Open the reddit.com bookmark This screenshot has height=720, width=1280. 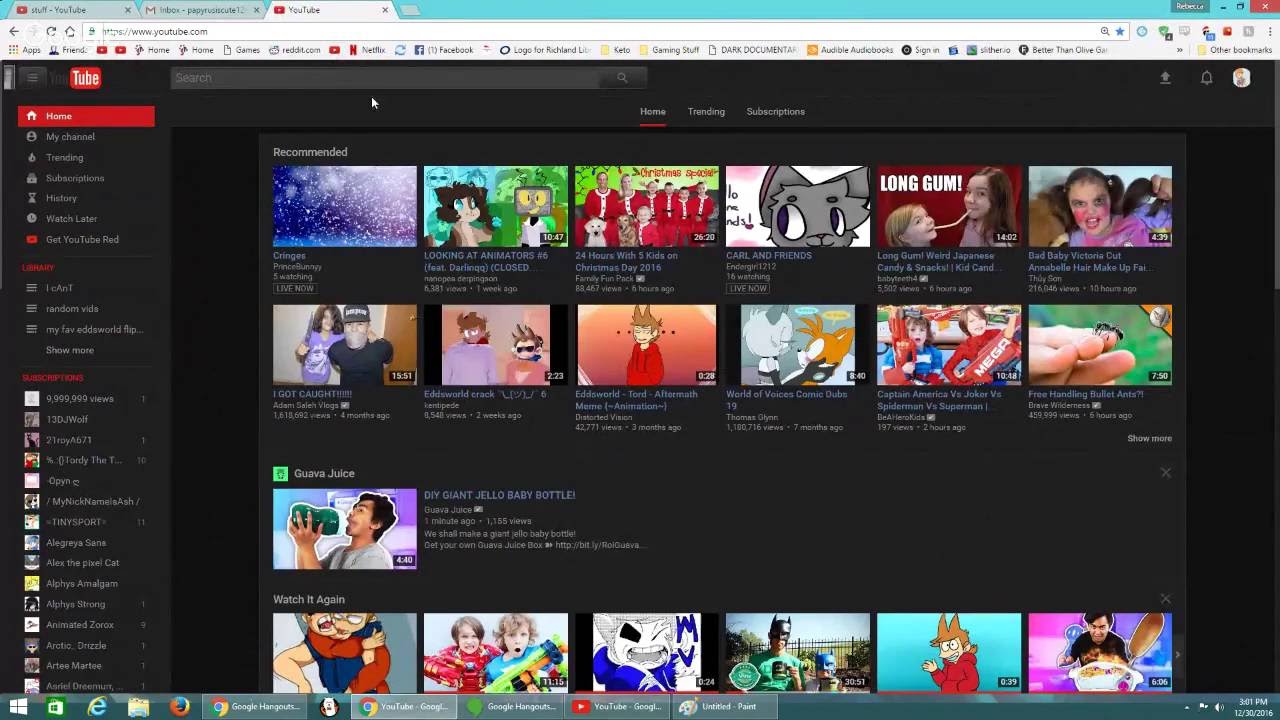tap(294, 50)
